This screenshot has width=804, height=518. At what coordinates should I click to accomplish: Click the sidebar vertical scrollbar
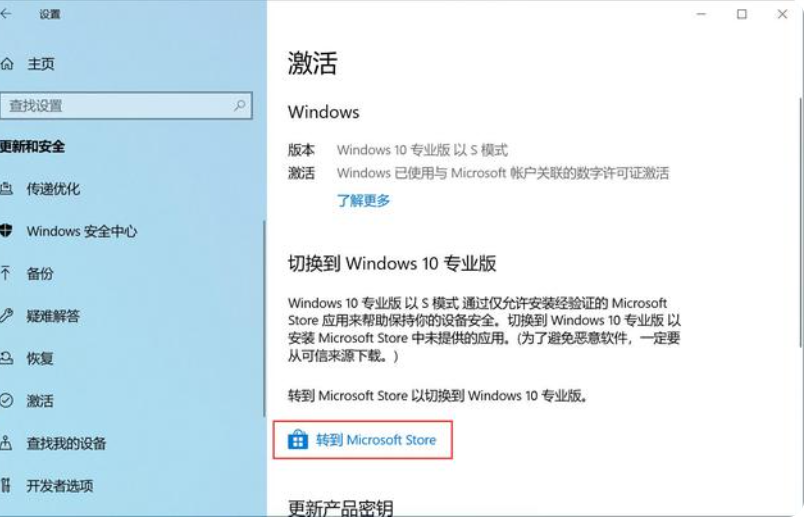[x=265, y=318]
